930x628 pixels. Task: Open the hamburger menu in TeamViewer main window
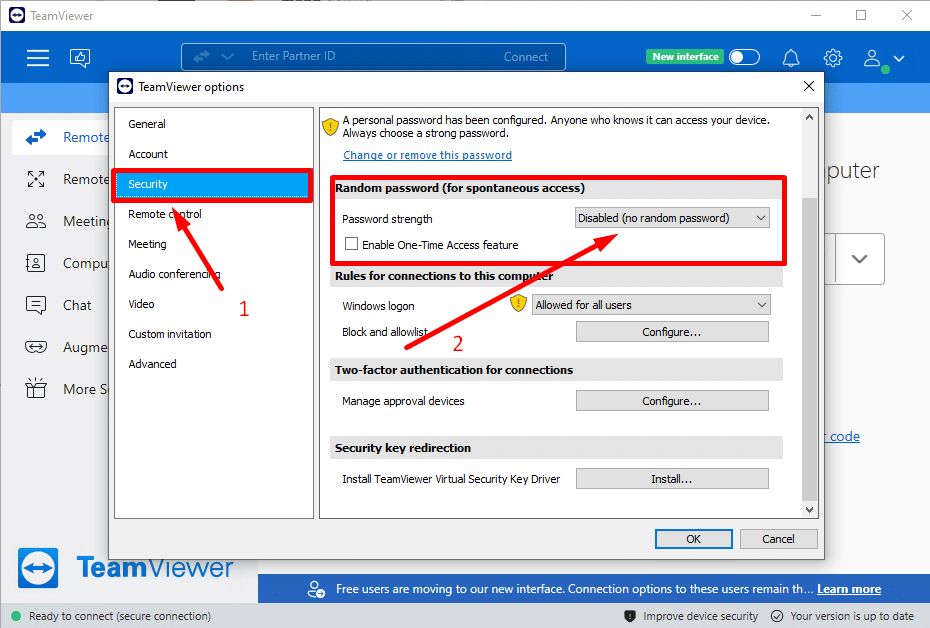click(x=37, y=58)
